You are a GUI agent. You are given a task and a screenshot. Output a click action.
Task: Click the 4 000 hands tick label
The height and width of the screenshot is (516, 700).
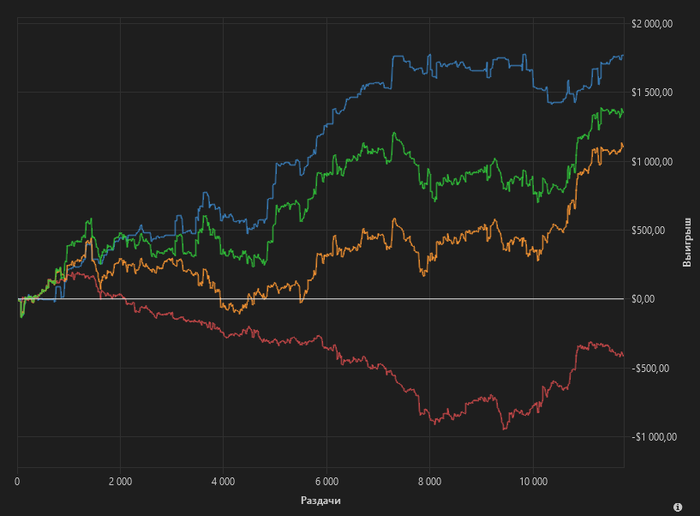coord(223,482)
